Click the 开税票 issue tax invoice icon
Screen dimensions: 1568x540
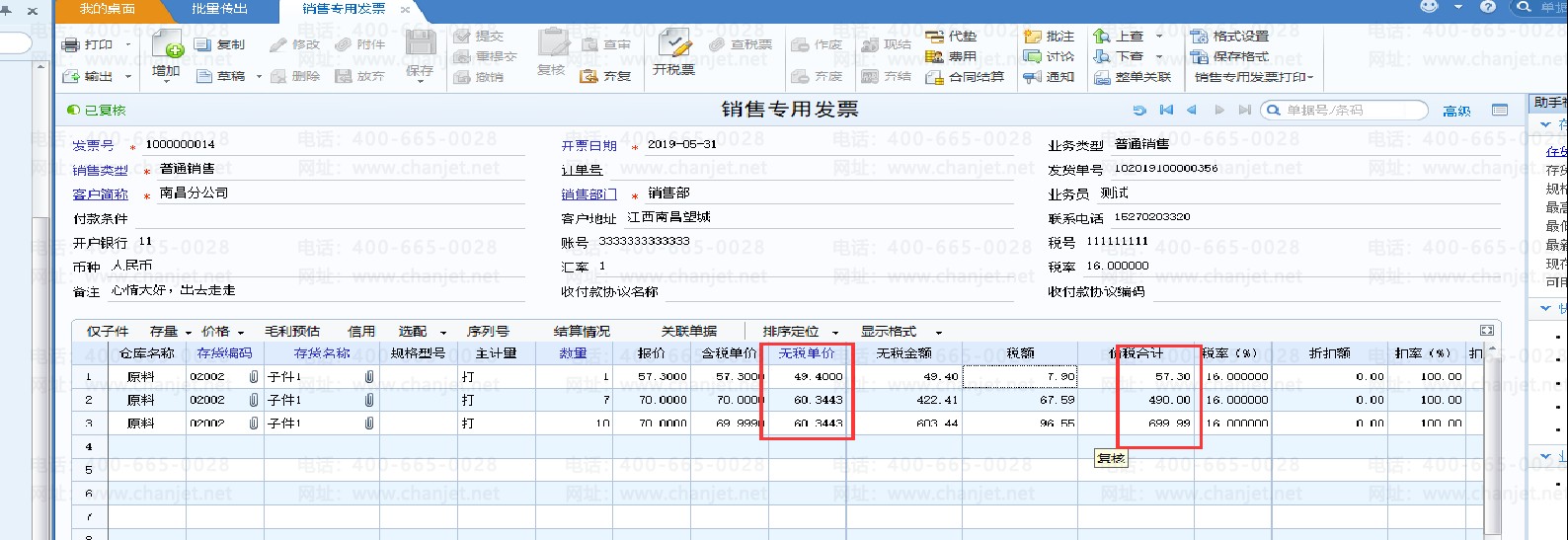(x=674, y=44)
